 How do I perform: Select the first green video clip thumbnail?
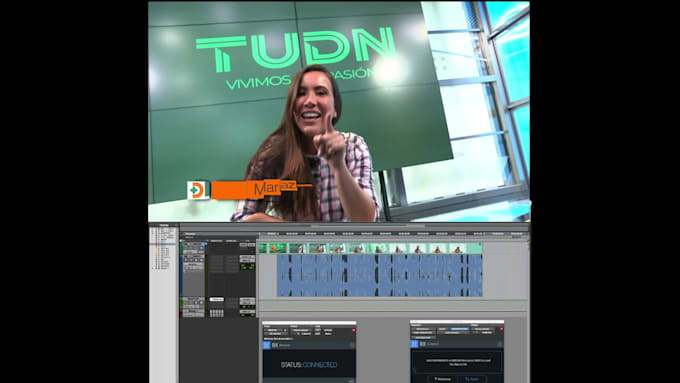click(x=263, y=248)
